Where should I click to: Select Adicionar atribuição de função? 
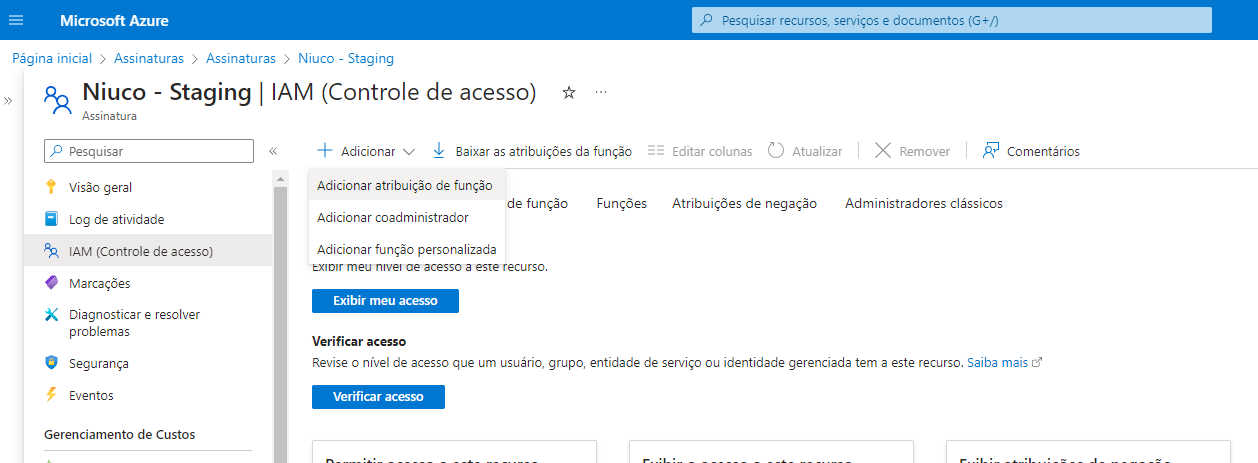(405, 185)
